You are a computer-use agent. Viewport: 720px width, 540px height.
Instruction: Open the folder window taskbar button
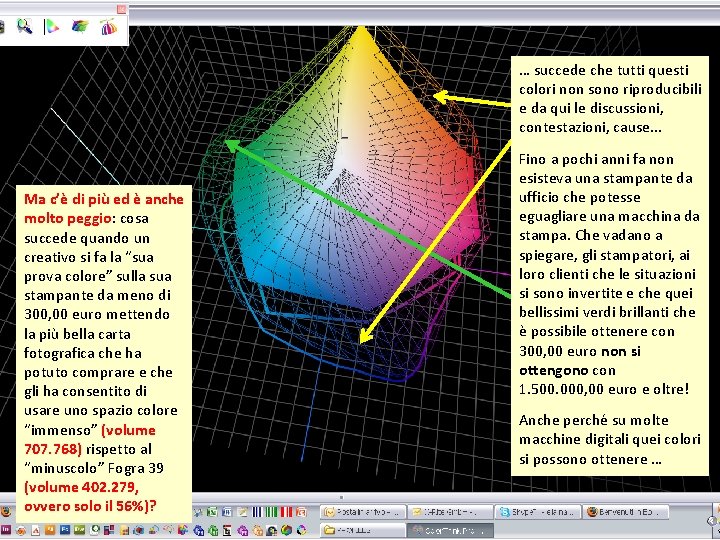point(363,530)
